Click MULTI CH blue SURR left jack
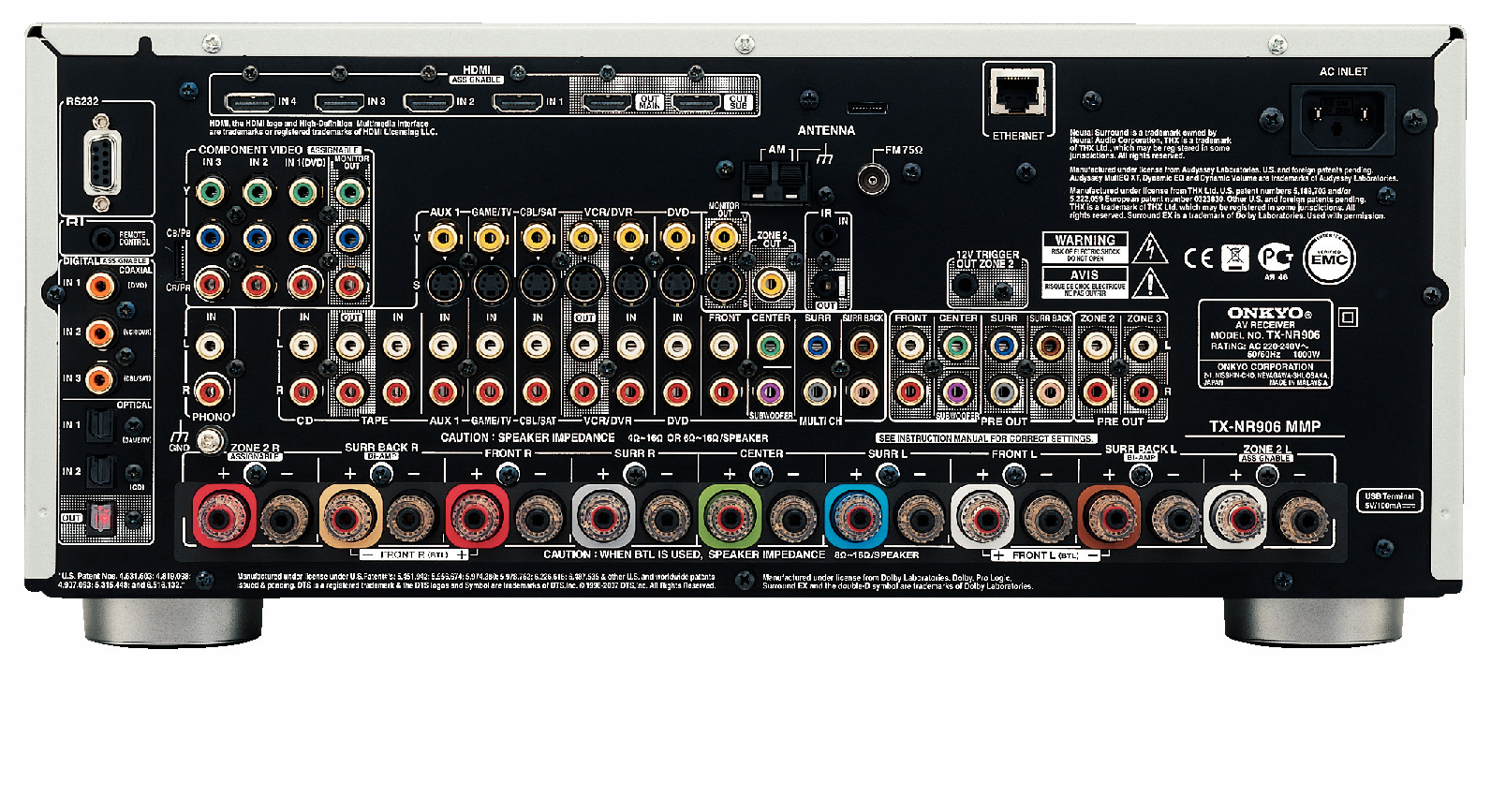 click(x=817, y=347)
